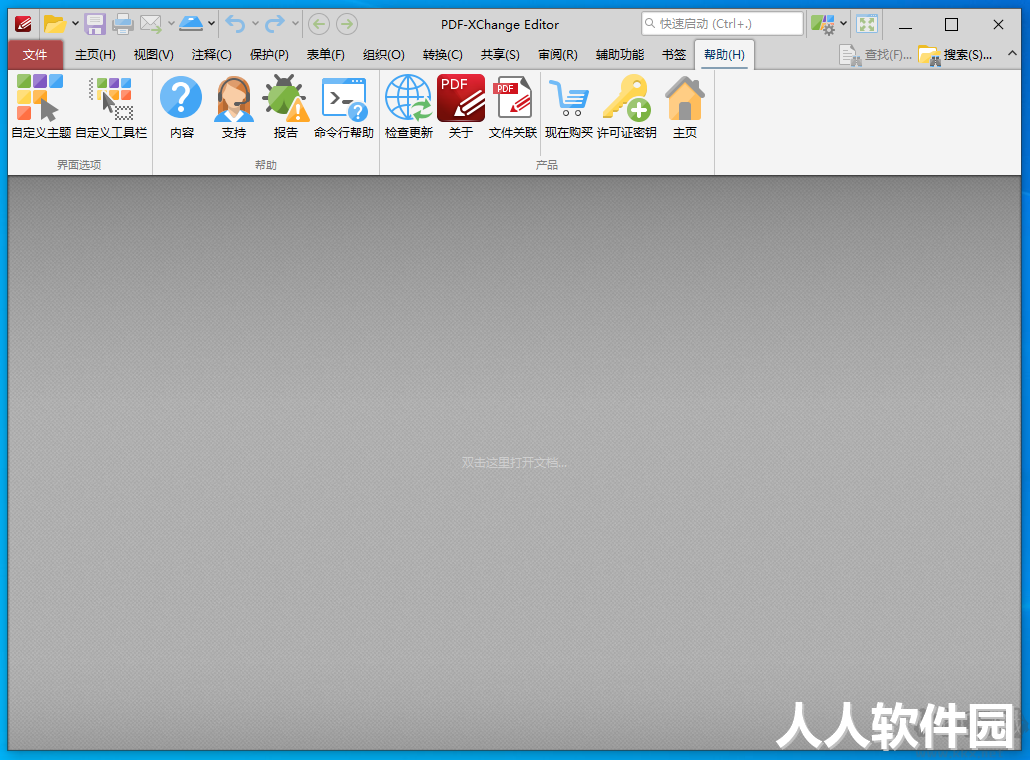Open the 自定义主题 theme customizer
This screenshot has height=760, width=1030.
(x=41, y=106)
